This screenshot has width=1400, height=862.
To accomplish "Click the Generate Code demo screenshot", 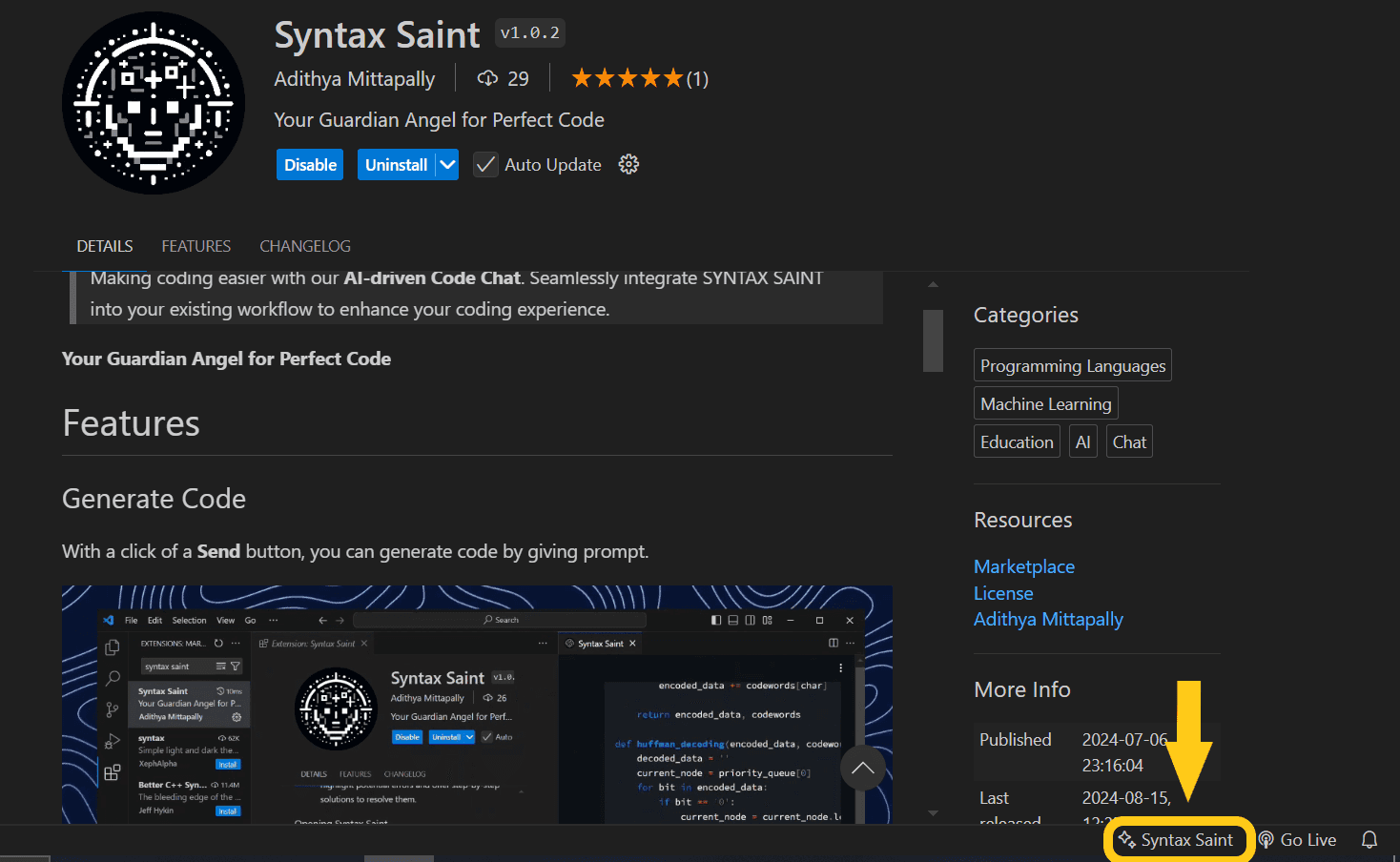I will (477, 705).
